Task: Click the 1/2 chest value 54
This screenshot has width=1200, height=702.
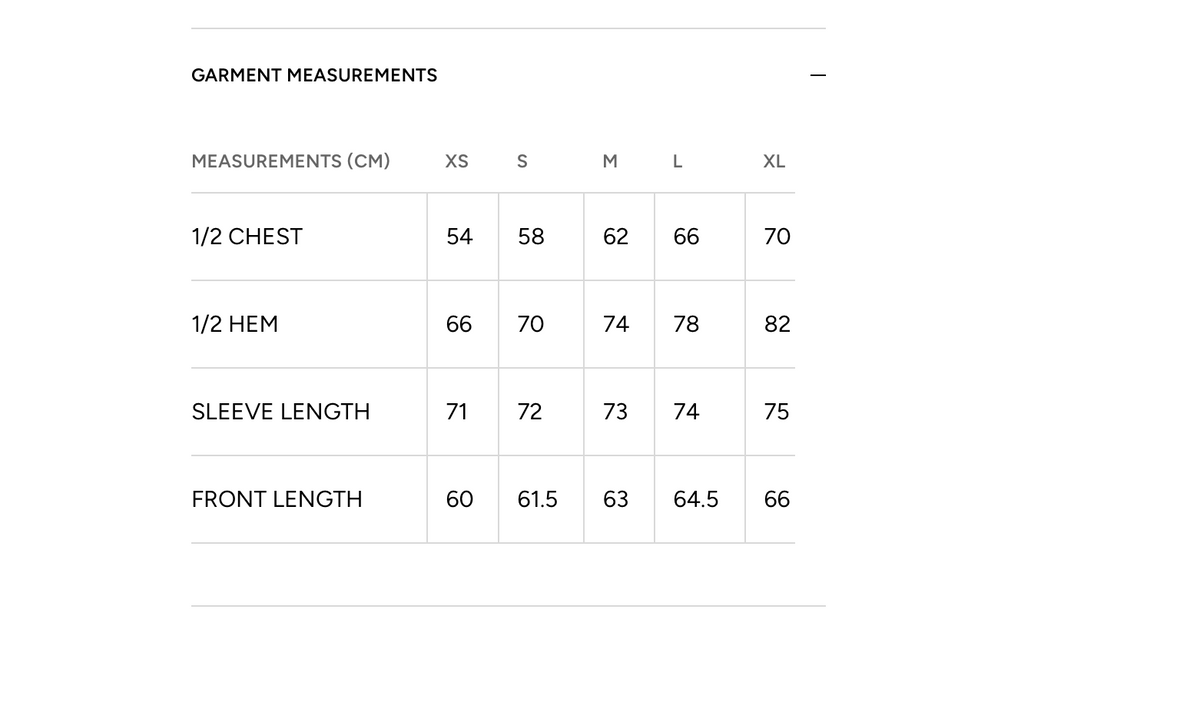Action: [460, 237]
